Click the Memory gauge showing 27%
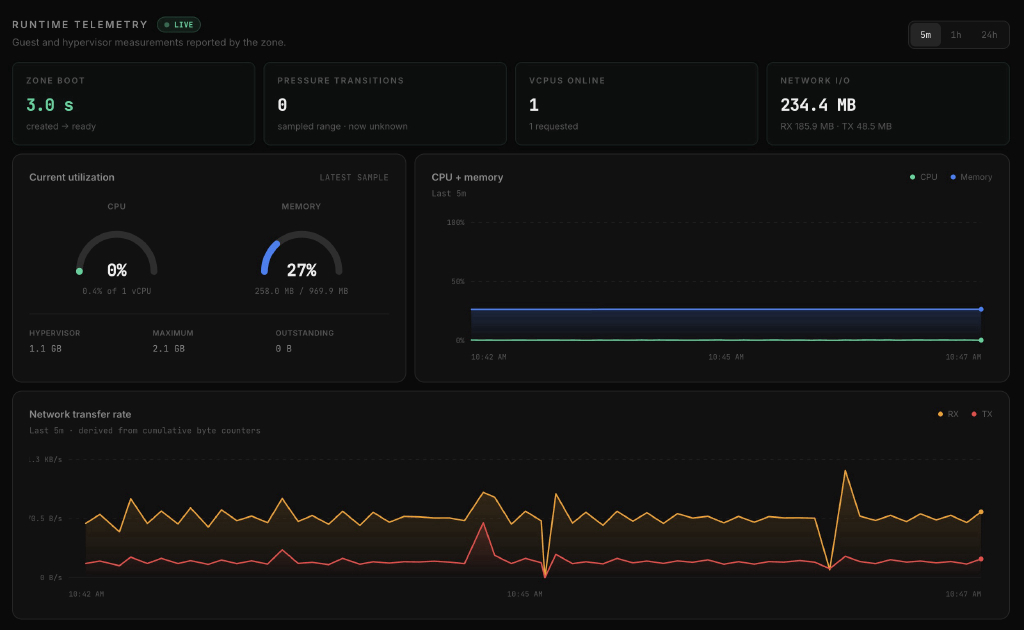The width and height of the screenshot is (1024, 630). pos(301,255)
